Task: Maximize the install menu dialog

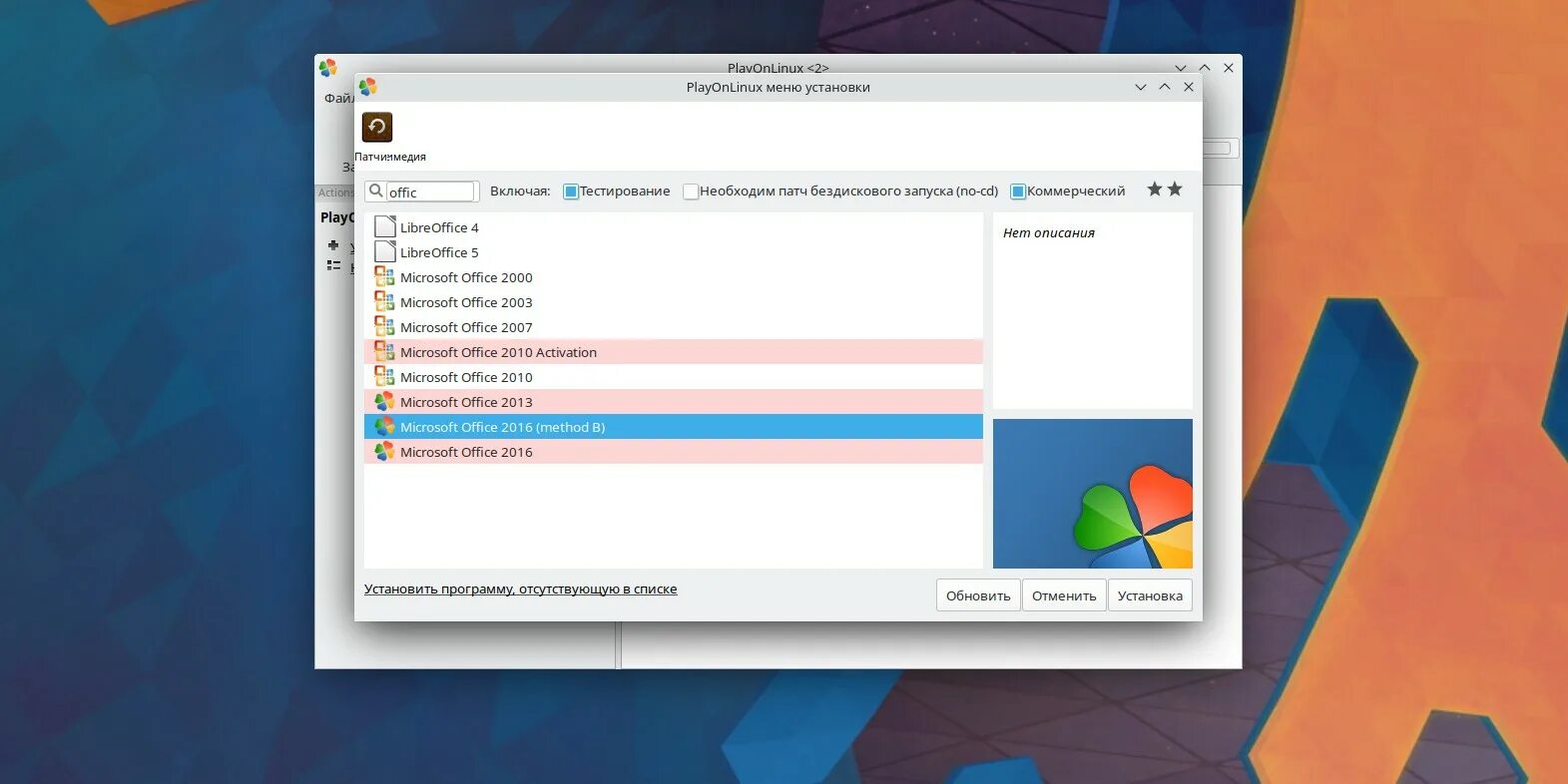Action: click(x=1165, y=87)
